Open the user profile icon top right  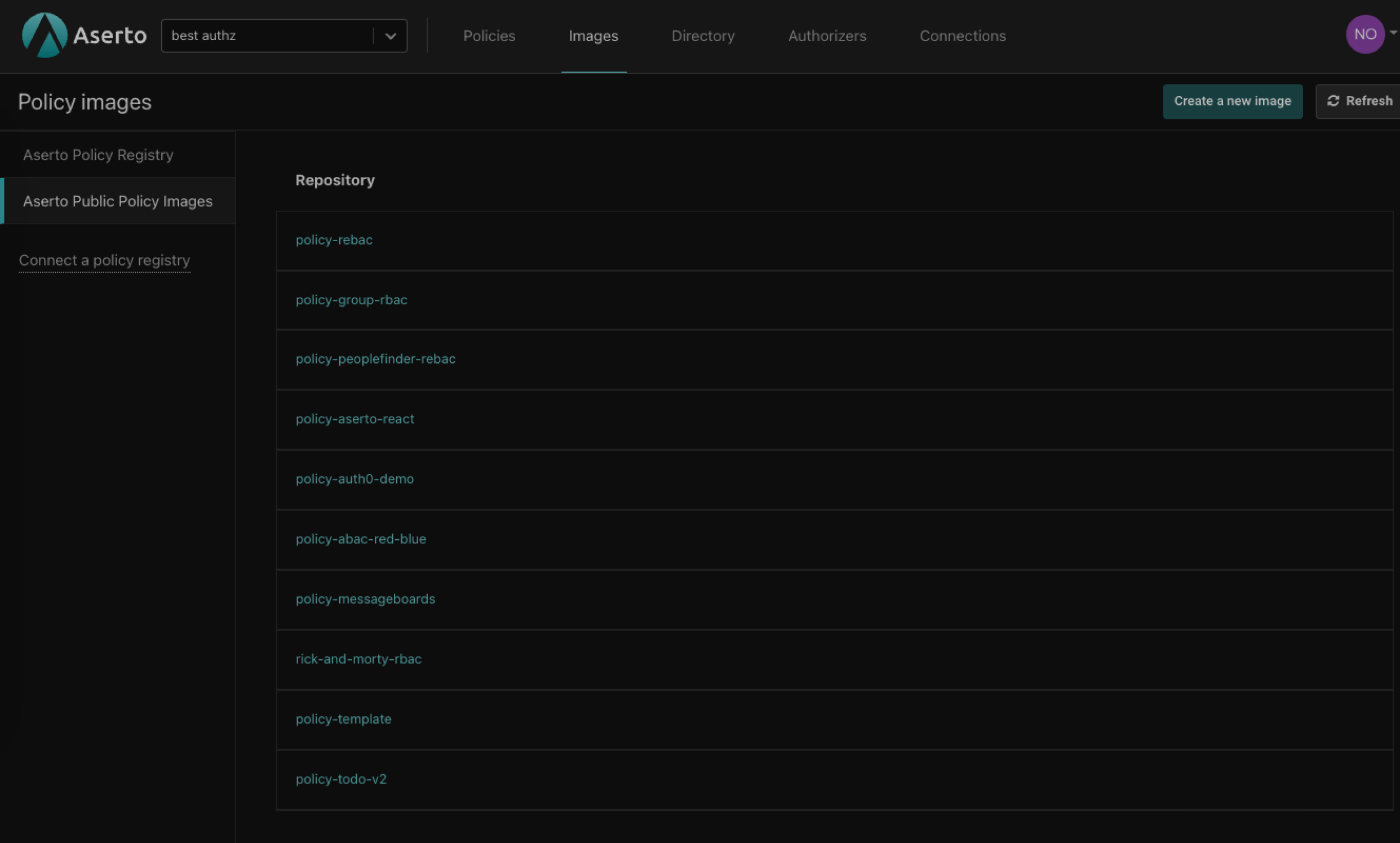click(x=1365, y=35)
